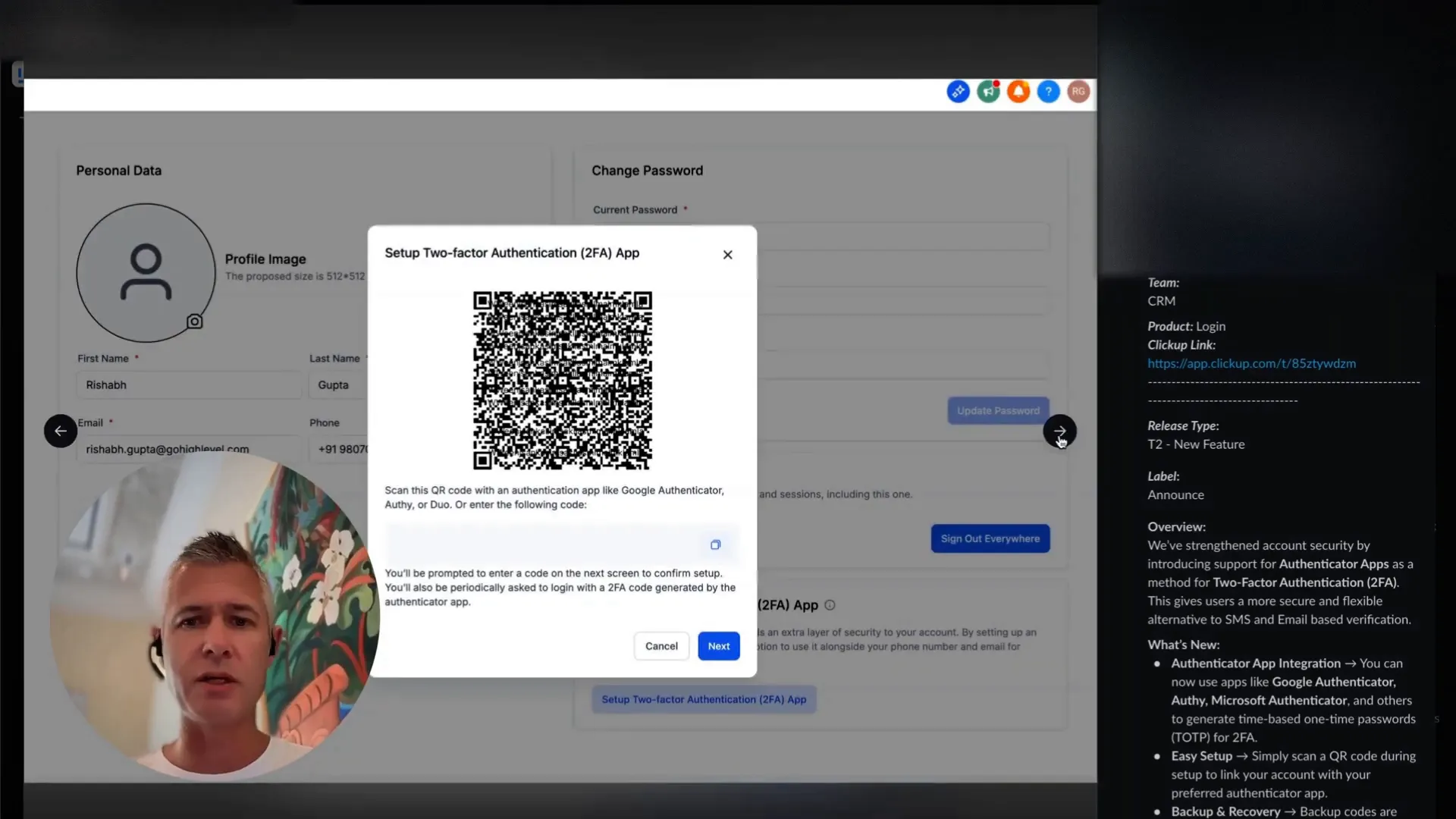Click Sign Out Everywhere button
The image size is (1456, 819).
pos(990,538)
